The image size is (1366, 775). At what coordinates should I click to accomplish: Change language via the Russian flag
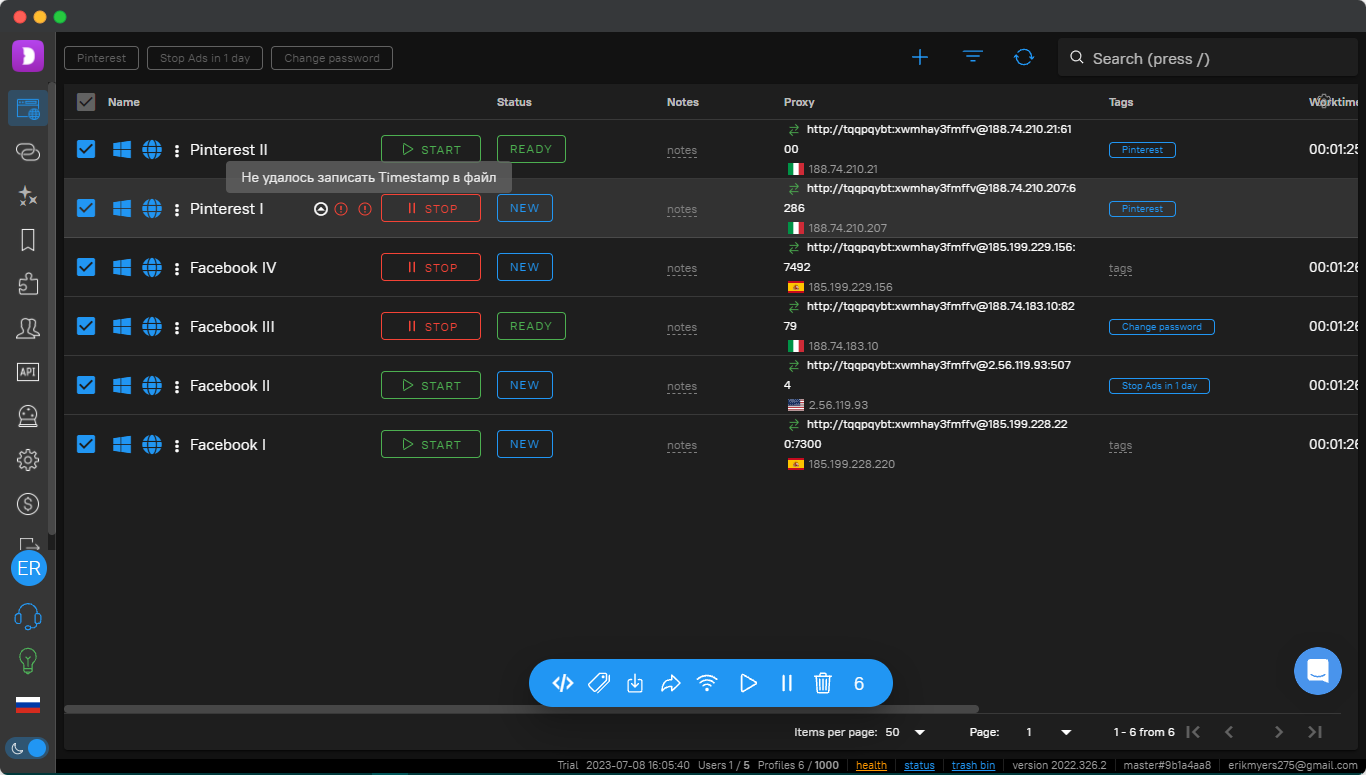[x=28, y=704]
